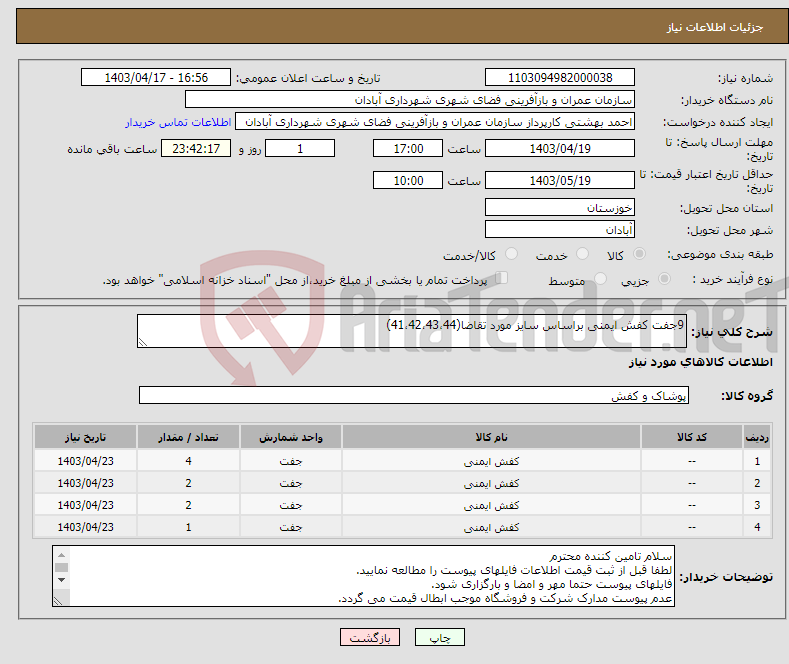Viewport: 789px width, 664px height.
Task: Click deadline hour field 17:00
Action: [408, 148]
